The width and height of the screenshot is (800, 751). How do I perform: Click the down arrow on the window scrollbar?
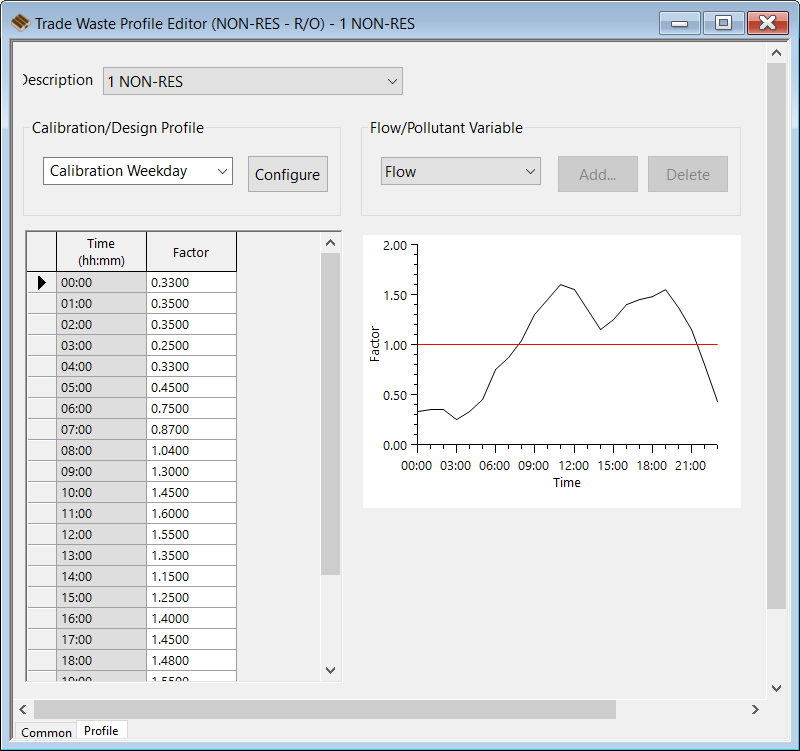(x=777, y=687)
